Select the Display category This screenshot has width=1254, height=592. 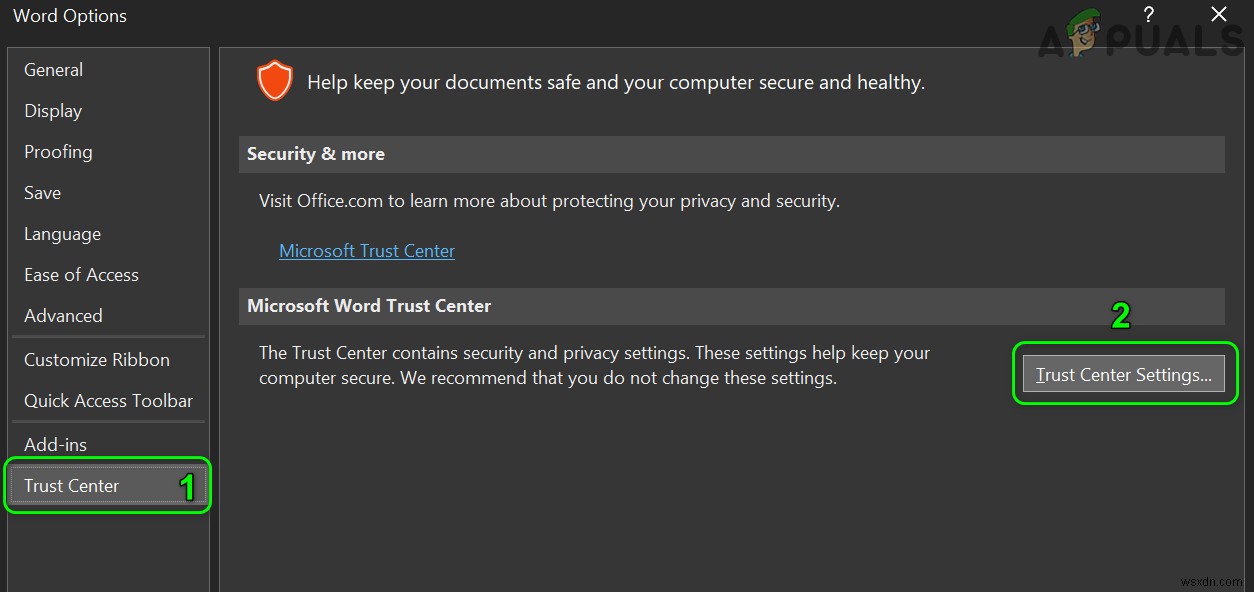click(53, 111)
